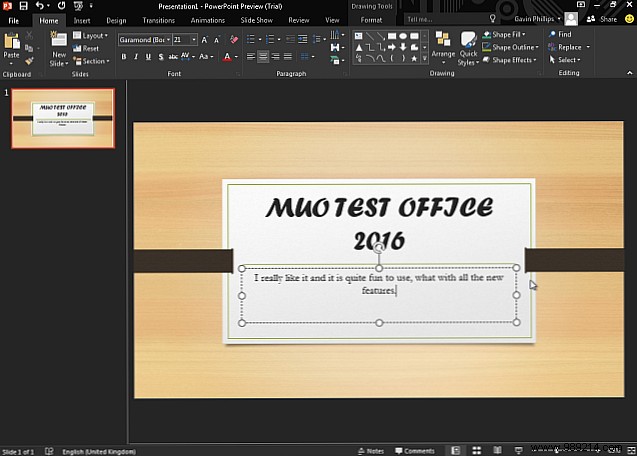
Task: Click Decrease List Level indent icon
Action: point(290,39)
